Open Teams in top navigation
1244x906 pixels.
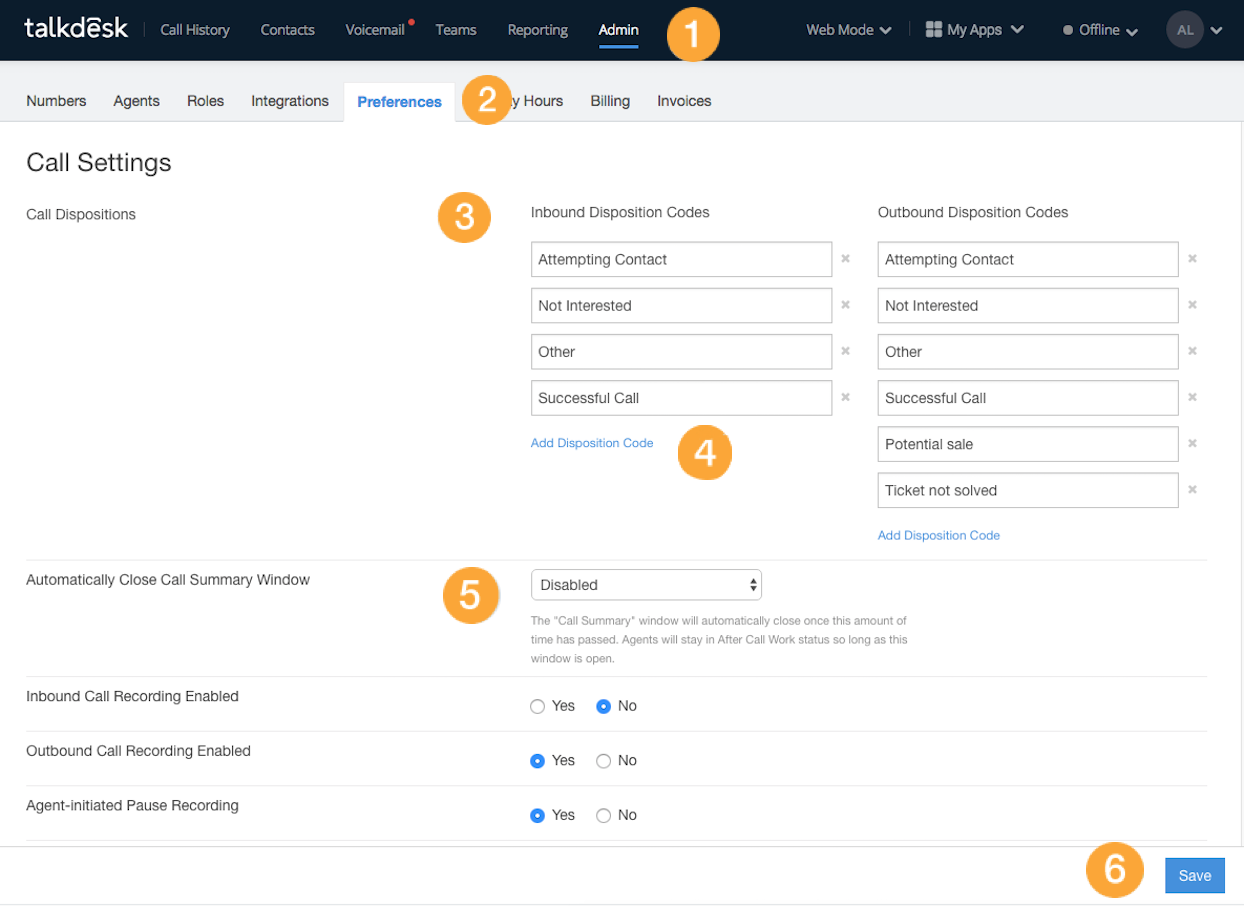coord(456,30)
